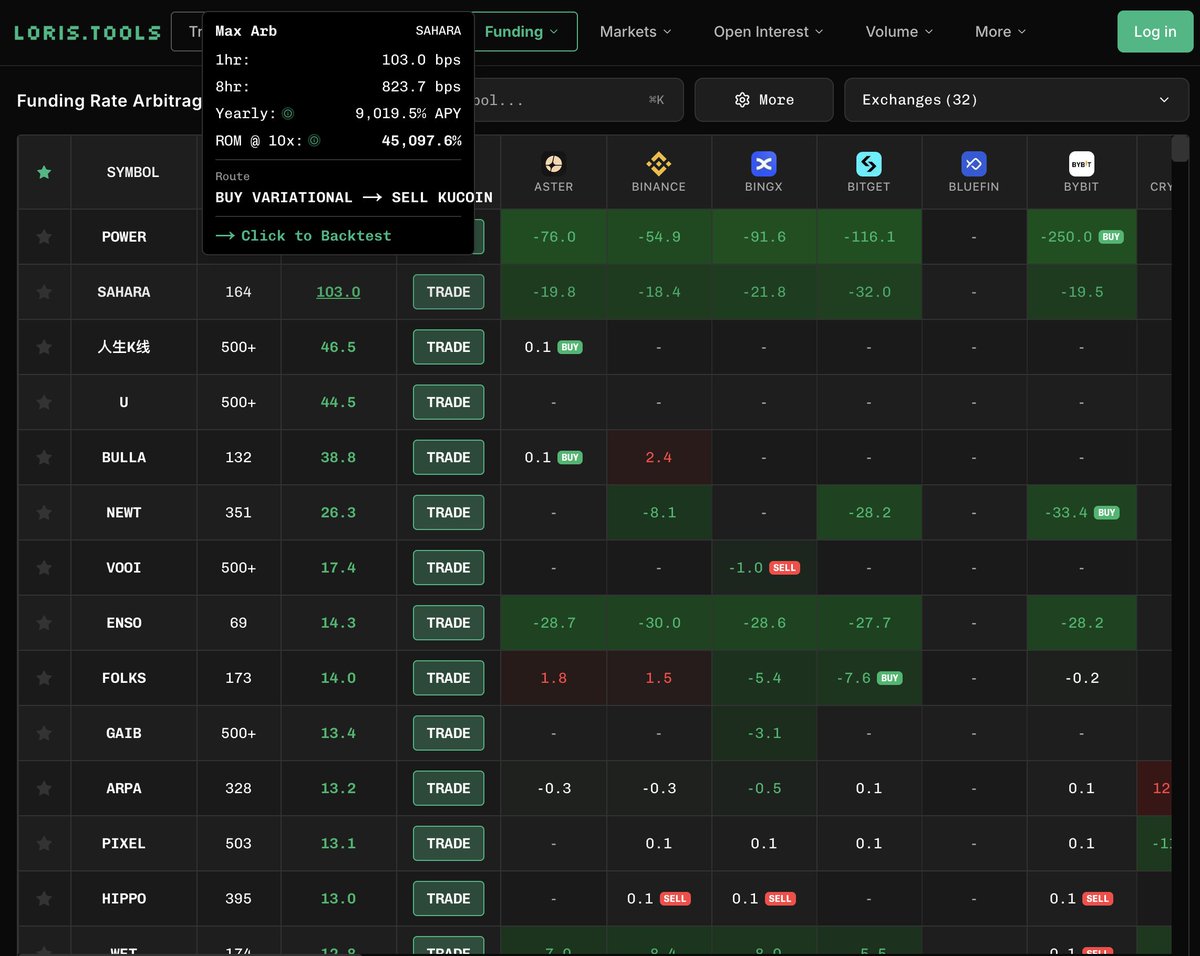The width and height of the screenshot is (1200, 956).
Task: Click TRADE button for HIPPO
Action: [x=448, y=898]
